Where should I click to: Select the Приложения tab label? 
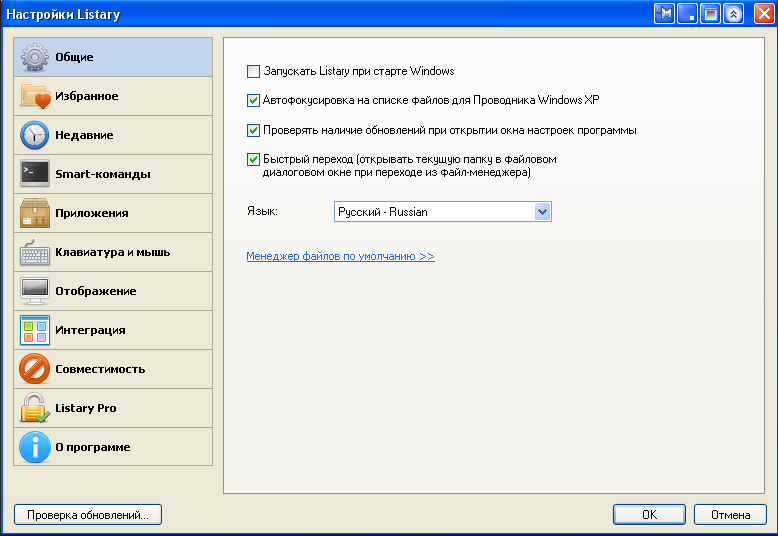pyautogui.click(x=92, y=213)
